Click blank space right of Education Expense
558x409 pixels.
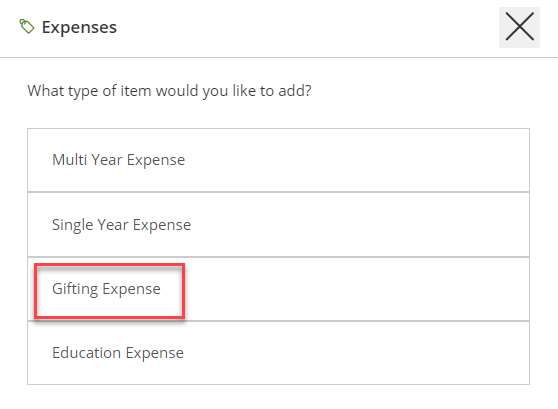tap(356, 353)
